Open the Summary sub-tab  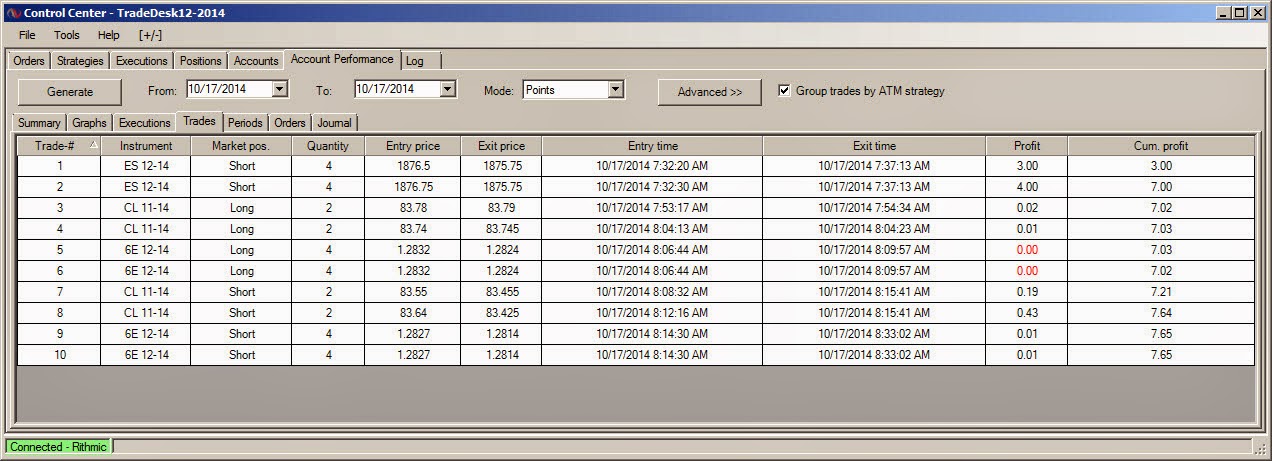(x=39, y=123)
